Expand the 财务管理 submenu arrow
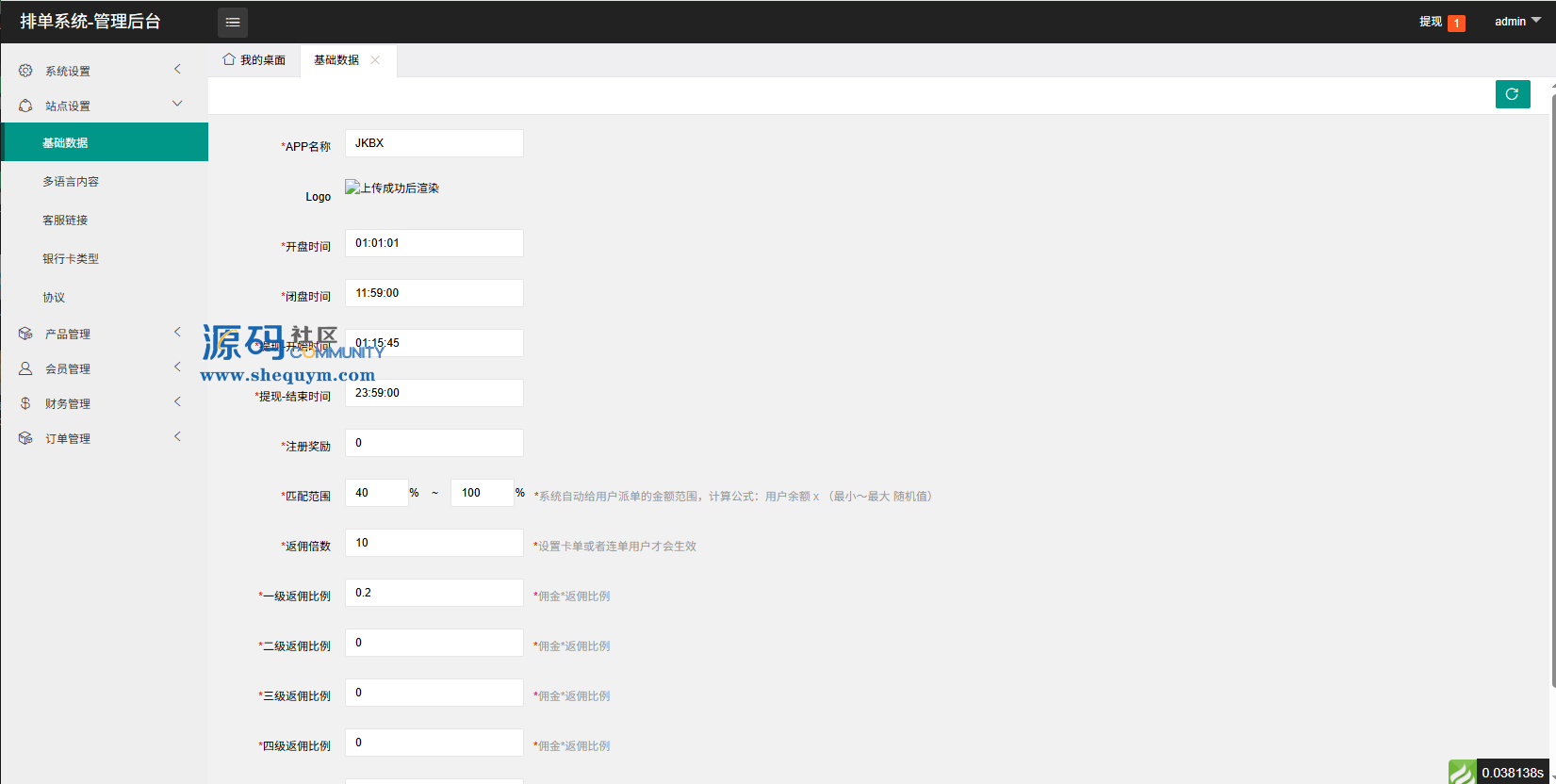This screenshot has height=784, width=1556. click(x=177, y=401)
